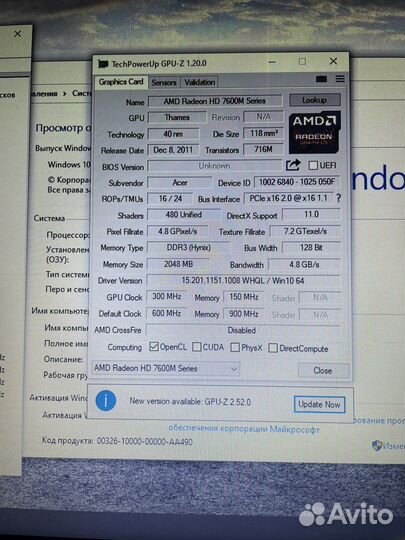The height and width of the screenshot is (540, 405).
Task: Click the ROPs/TMUs value 16 / 24
Action: click(170, 198)
